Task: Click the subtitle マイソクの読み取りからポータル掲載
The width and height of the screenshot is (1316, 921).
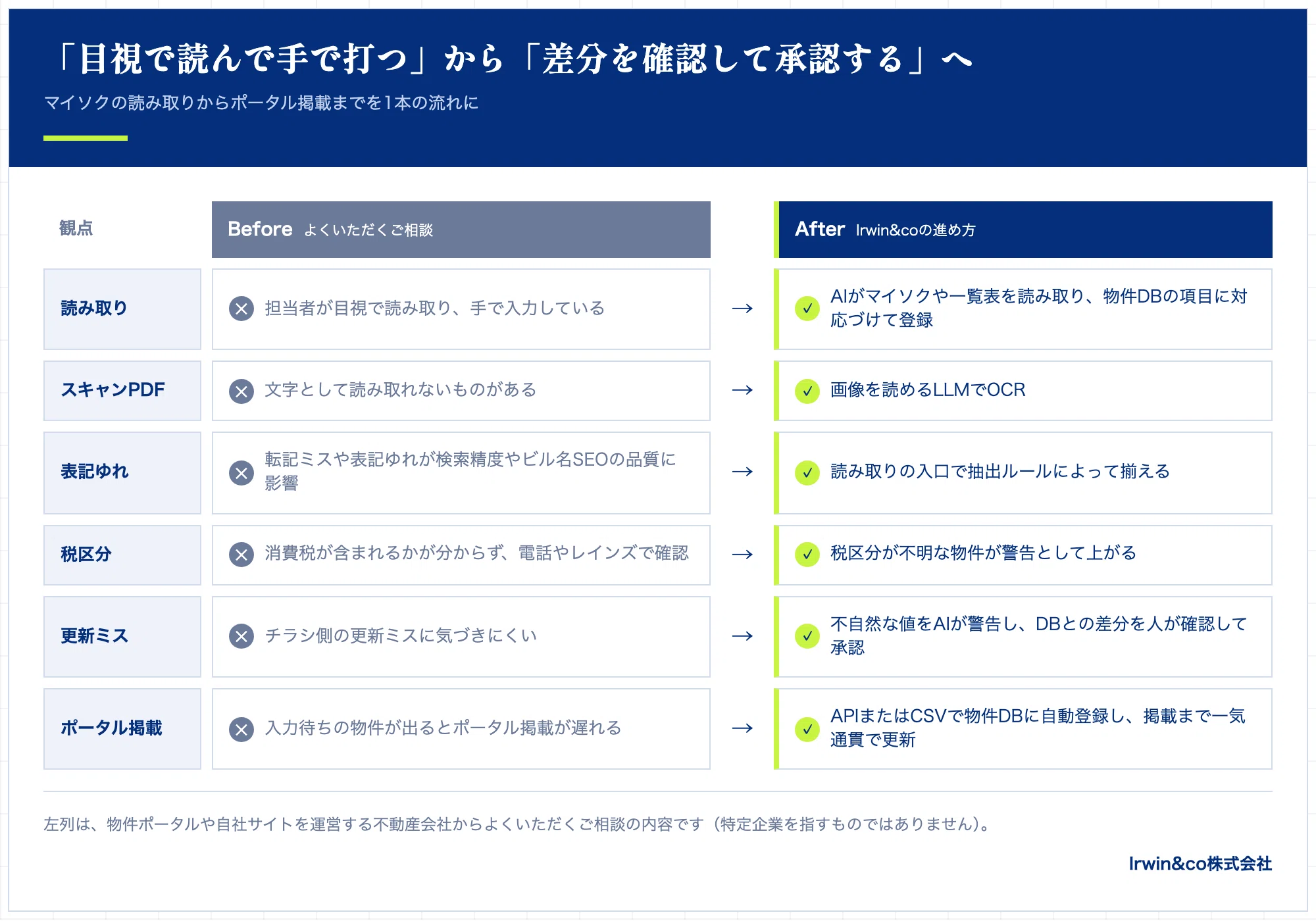Action: pos(261,103)
